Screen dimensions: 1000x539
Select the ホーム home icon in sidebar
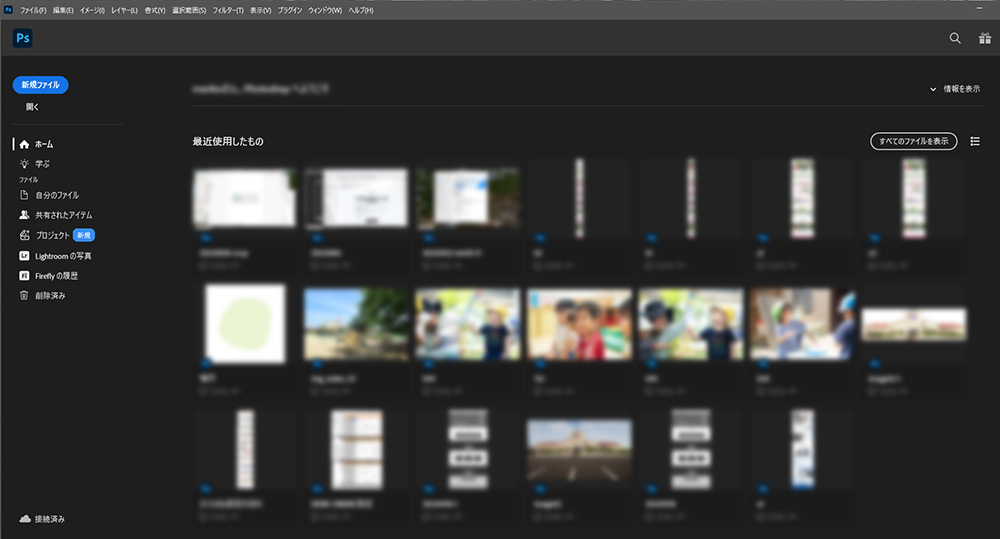pyautogui.click(x=24, y=144)
